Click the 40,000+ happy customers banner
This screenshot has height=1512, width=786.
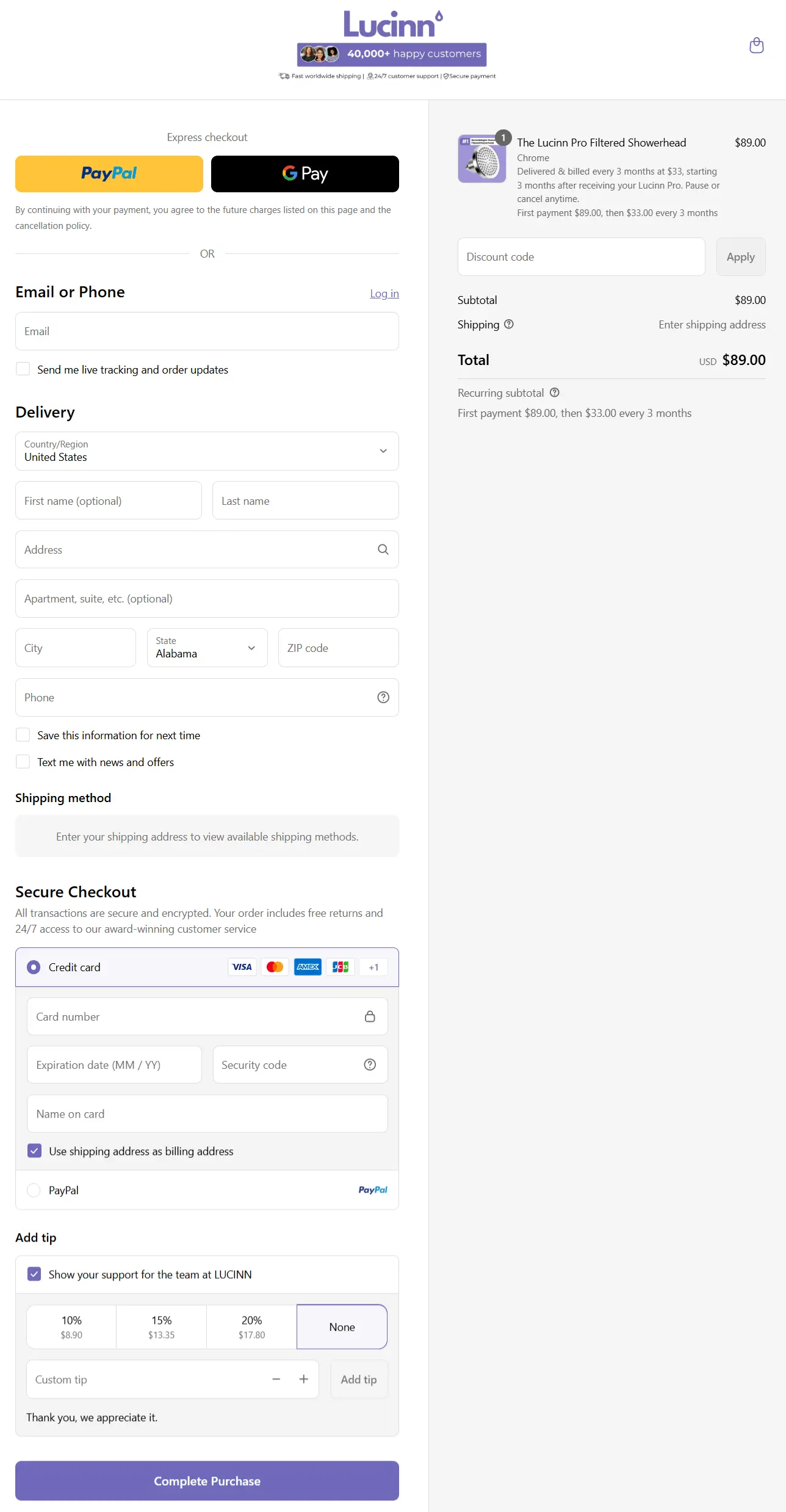coord(392,54)
